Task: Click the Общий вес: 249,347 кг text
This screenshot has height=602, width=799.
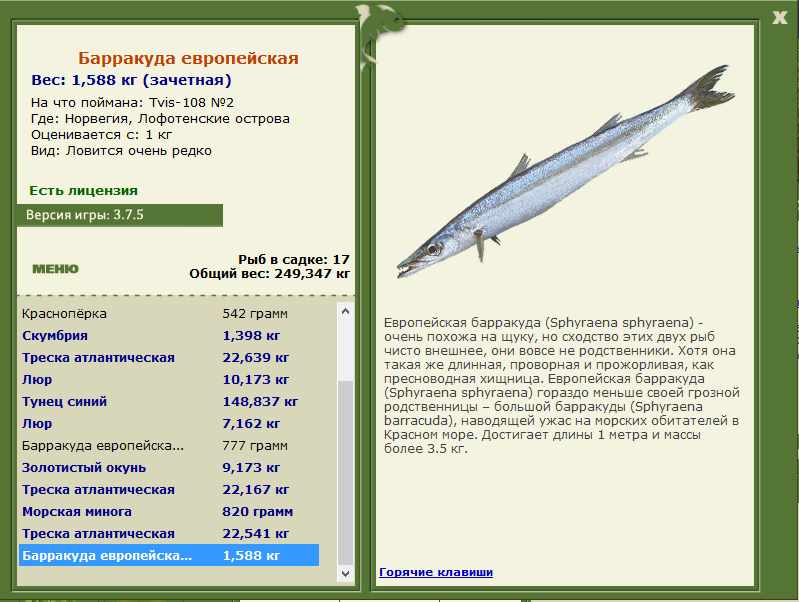Action: 270,274
